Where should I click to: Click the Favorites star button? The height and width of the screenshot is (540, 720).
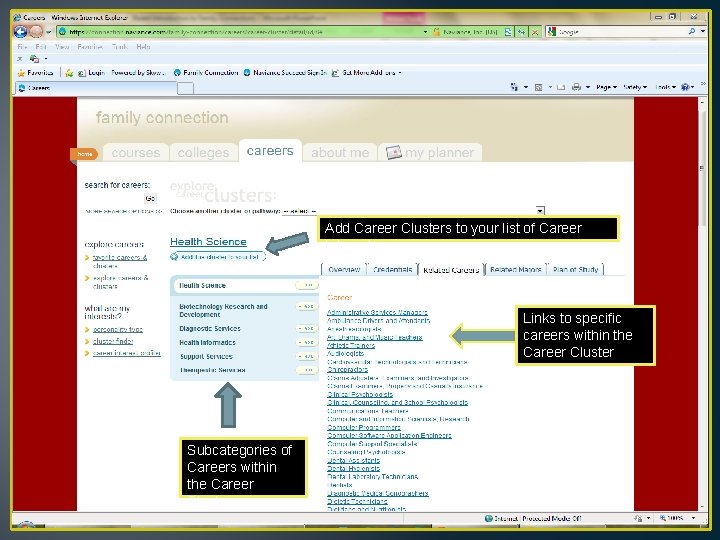pos(35,73)
